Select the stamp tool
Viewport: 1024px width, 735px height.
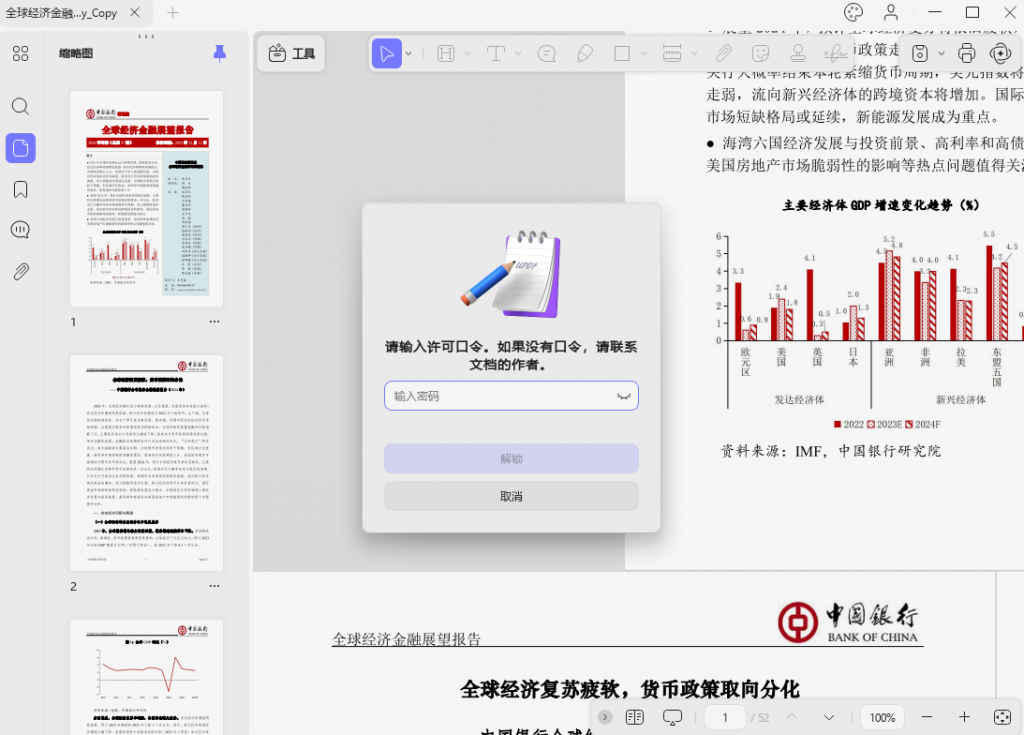[x=797, y=53]
